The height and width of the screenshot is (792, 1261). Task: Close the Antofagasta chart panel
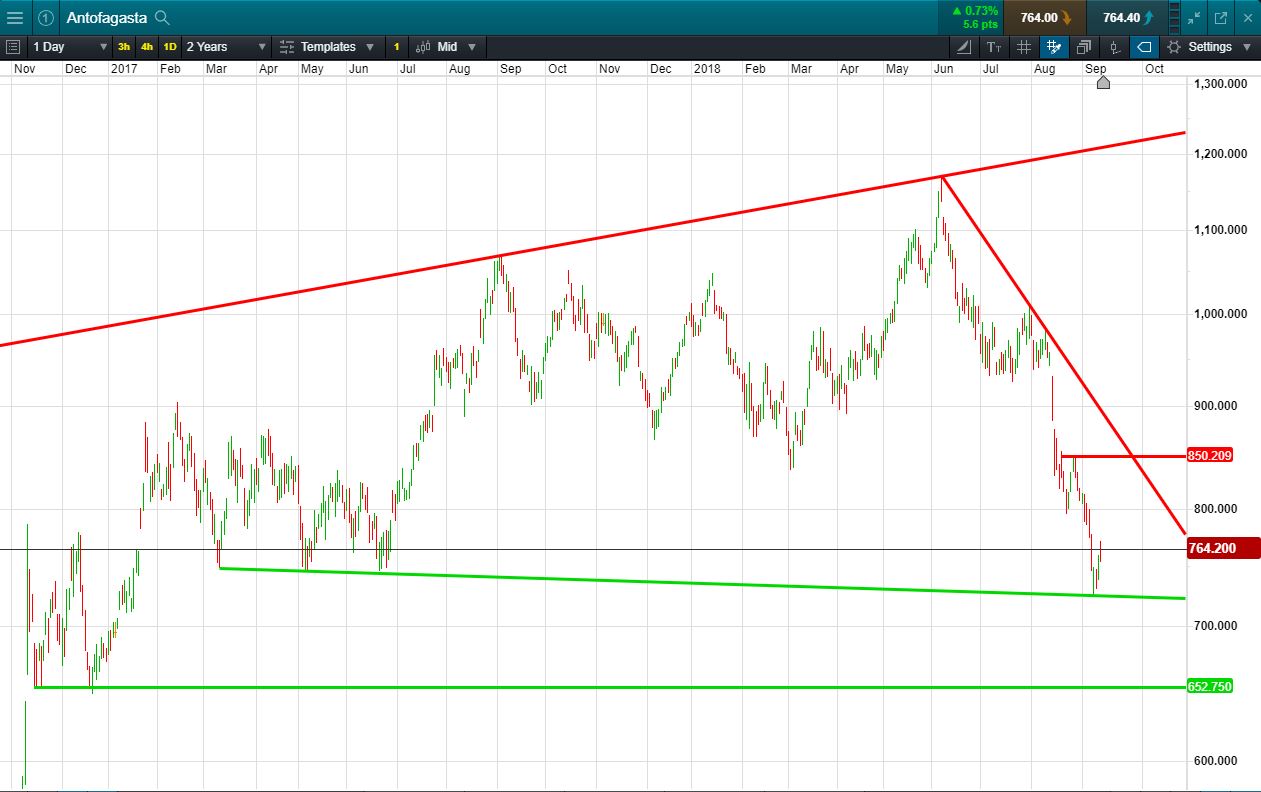tap(1248, 17)
